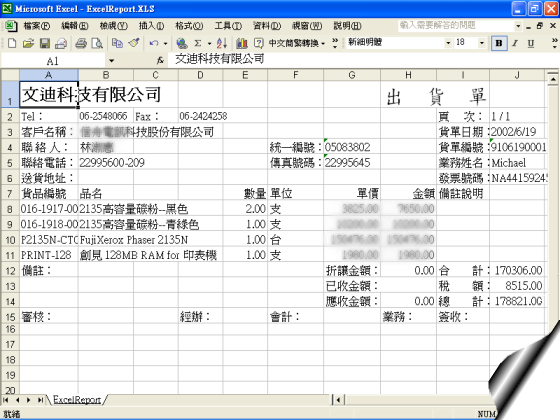Expand more formatting toolbar buttons chevron

(554, 43)
